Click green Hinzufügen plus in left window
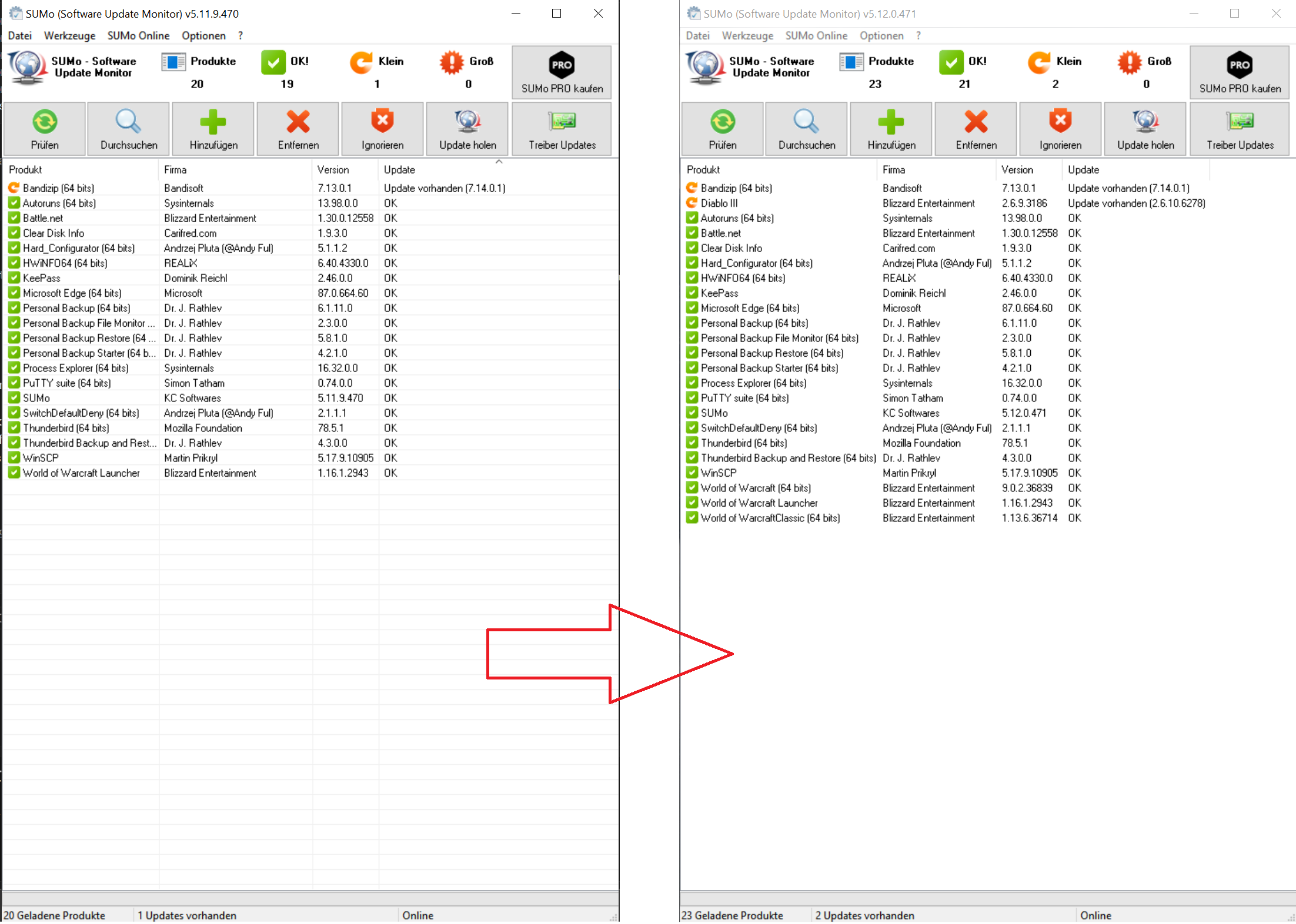Image resolution: width=1296 pixels, height=924 pixels. click(x=213, y=122)
